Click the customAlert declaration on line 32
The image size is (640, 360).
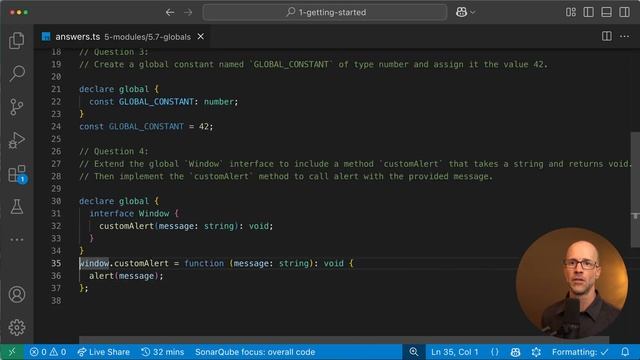tap(186, 226)
